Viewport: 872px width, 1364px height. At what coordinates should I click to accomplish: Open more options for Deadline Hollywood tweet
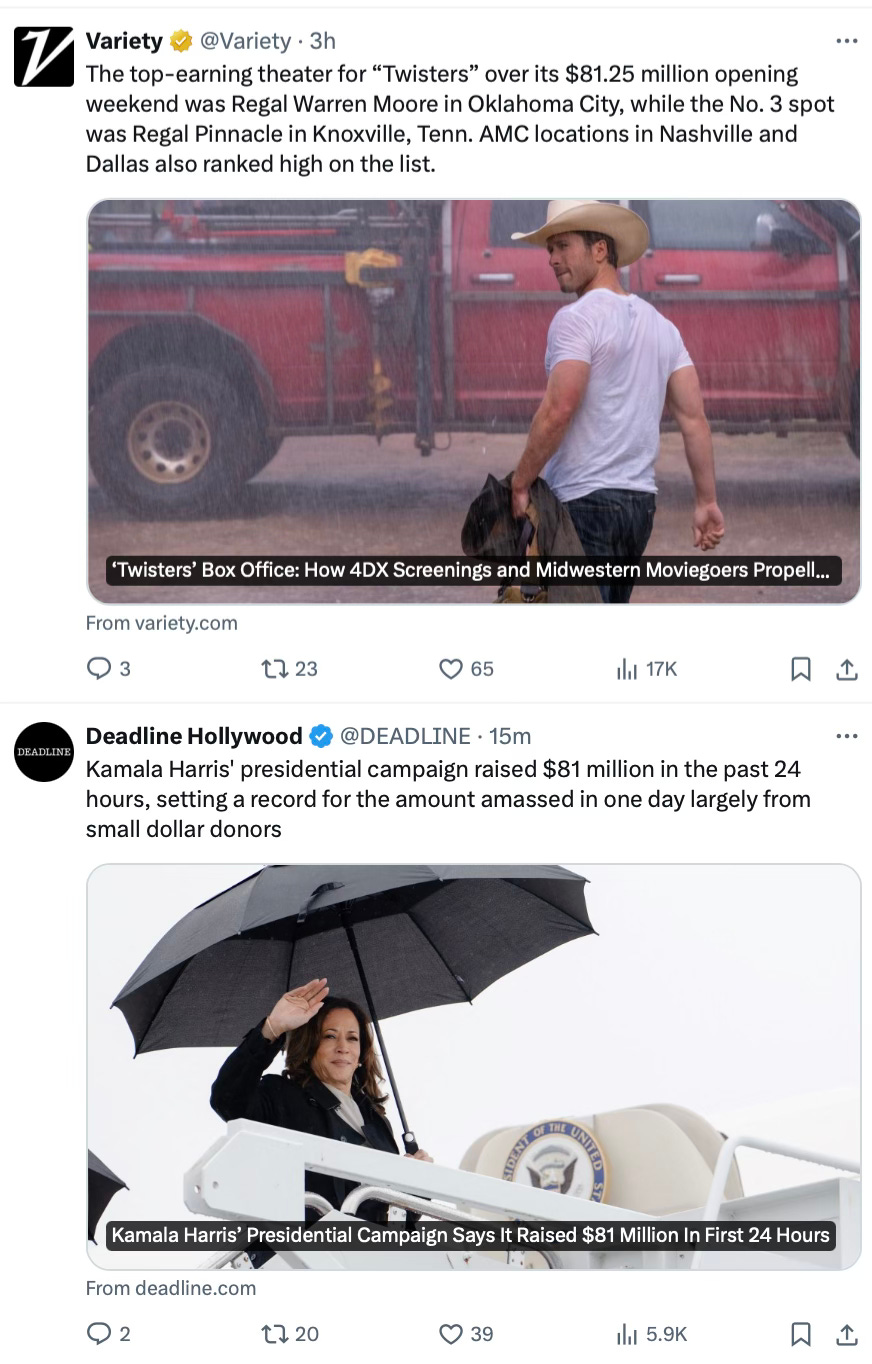(x=846, y=736)
